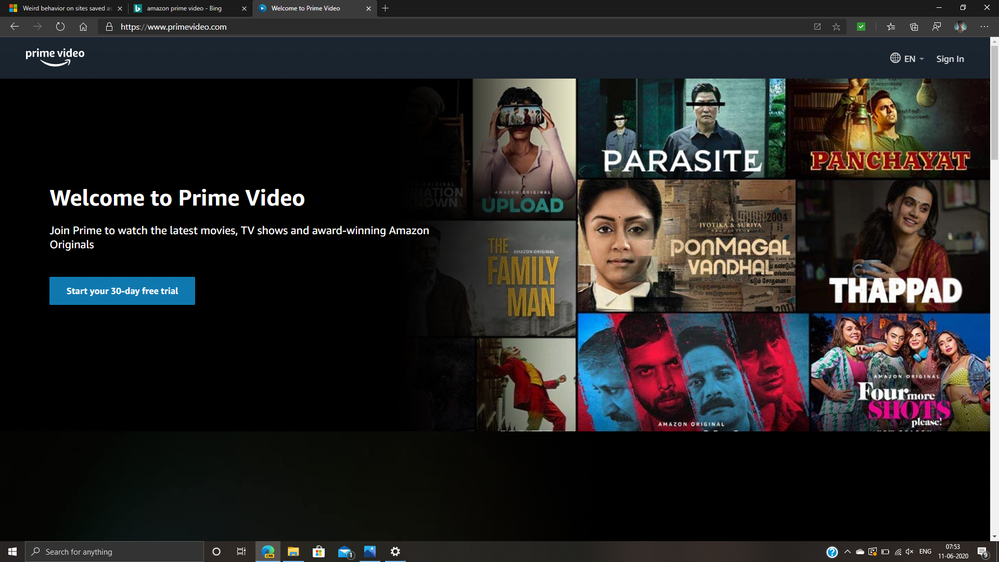Open the Photos app from the taskbar

[370, 551]
